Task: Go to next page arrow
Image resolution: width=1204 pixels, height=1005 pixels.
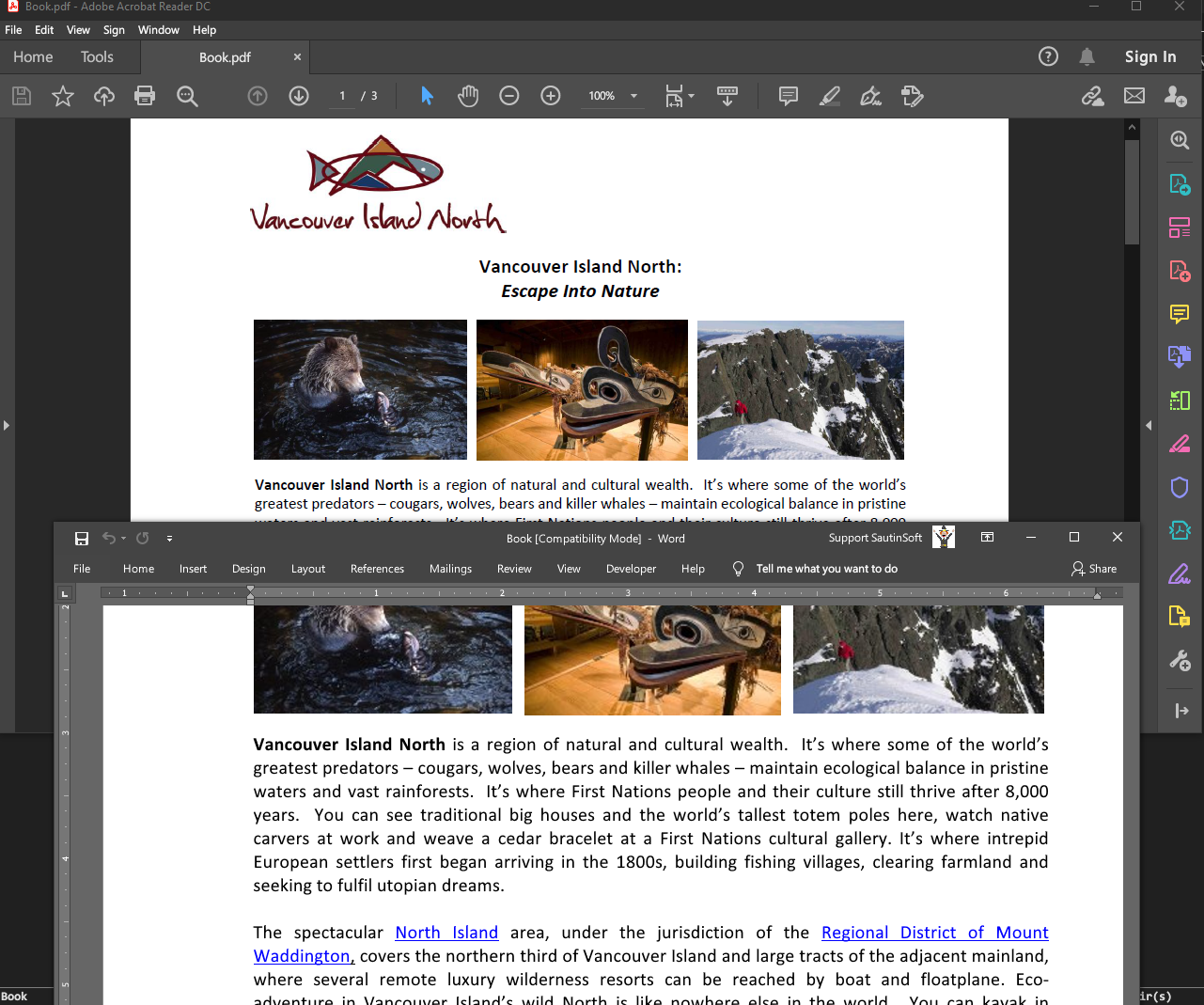Action: (299, 96)
